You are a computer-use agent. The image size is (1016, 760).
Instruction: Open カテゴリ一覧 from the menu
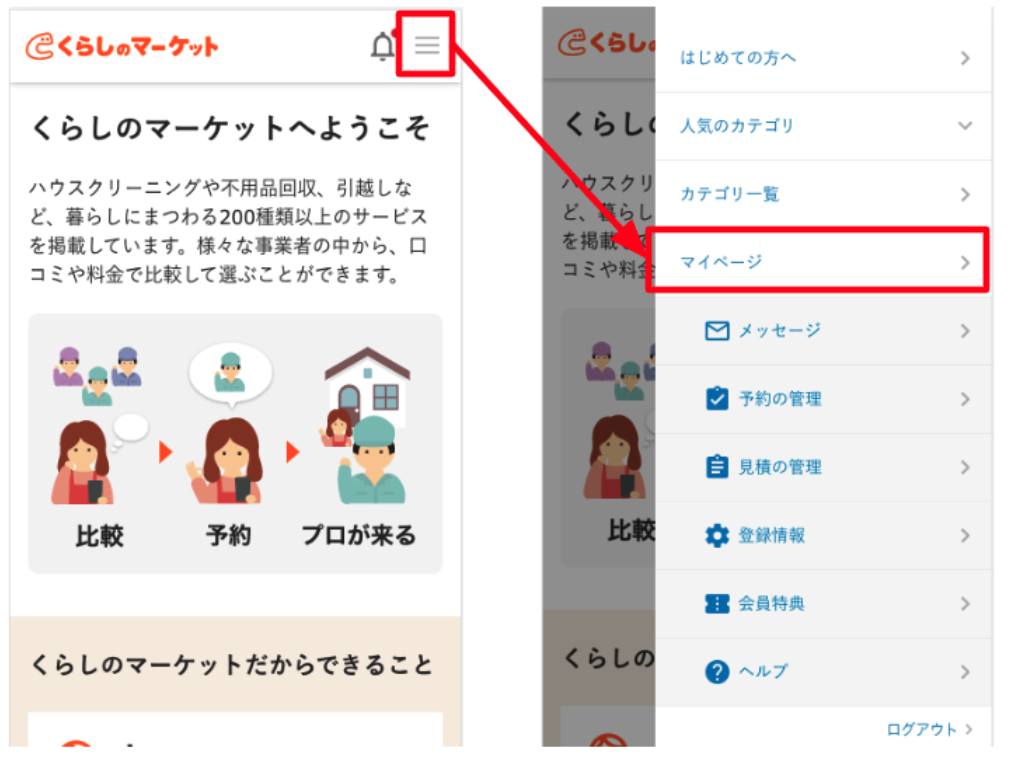[x=824, y=194]
